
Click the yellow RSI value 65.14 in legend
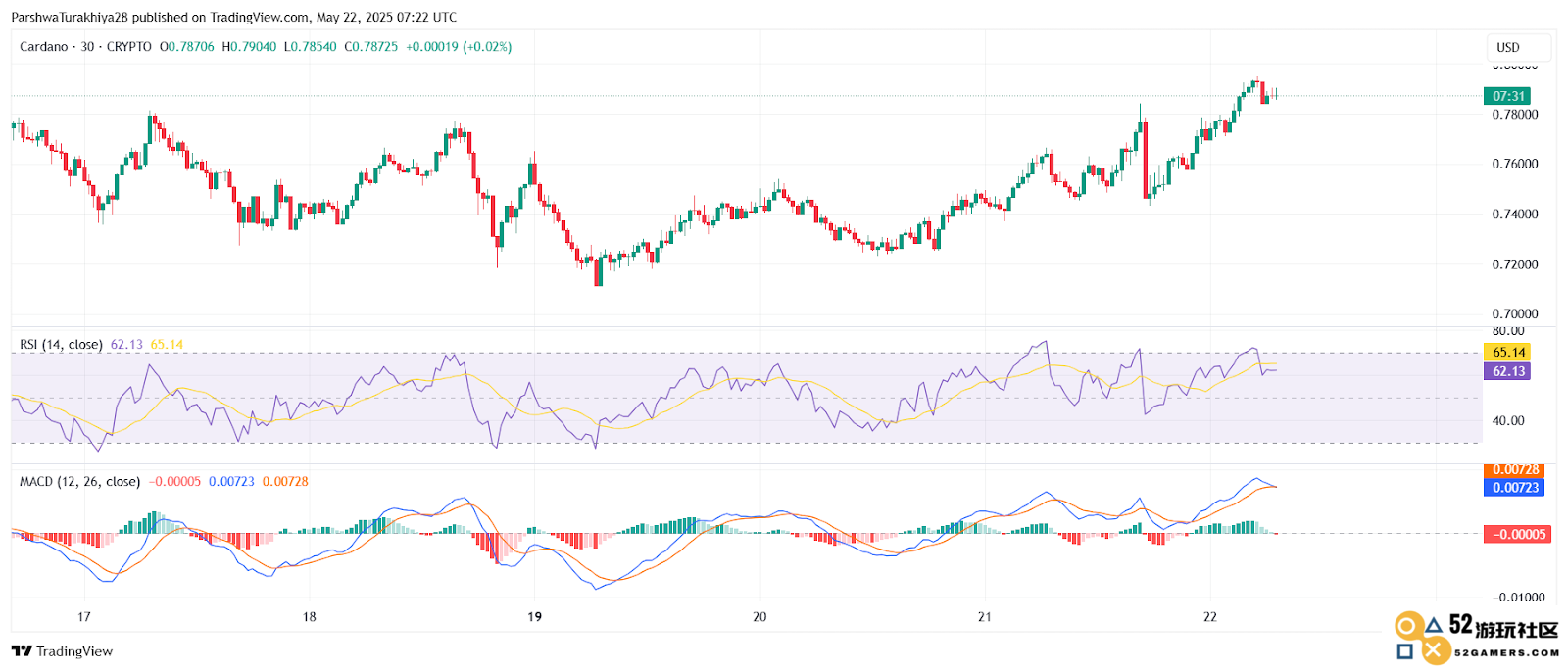(167, 345)
